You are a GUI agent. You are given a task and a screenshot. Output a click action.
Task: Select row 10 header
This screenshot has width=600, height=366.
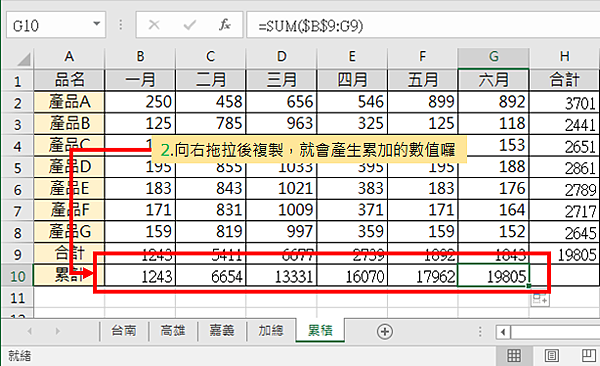pyautogui.click(x=18, y=276)
